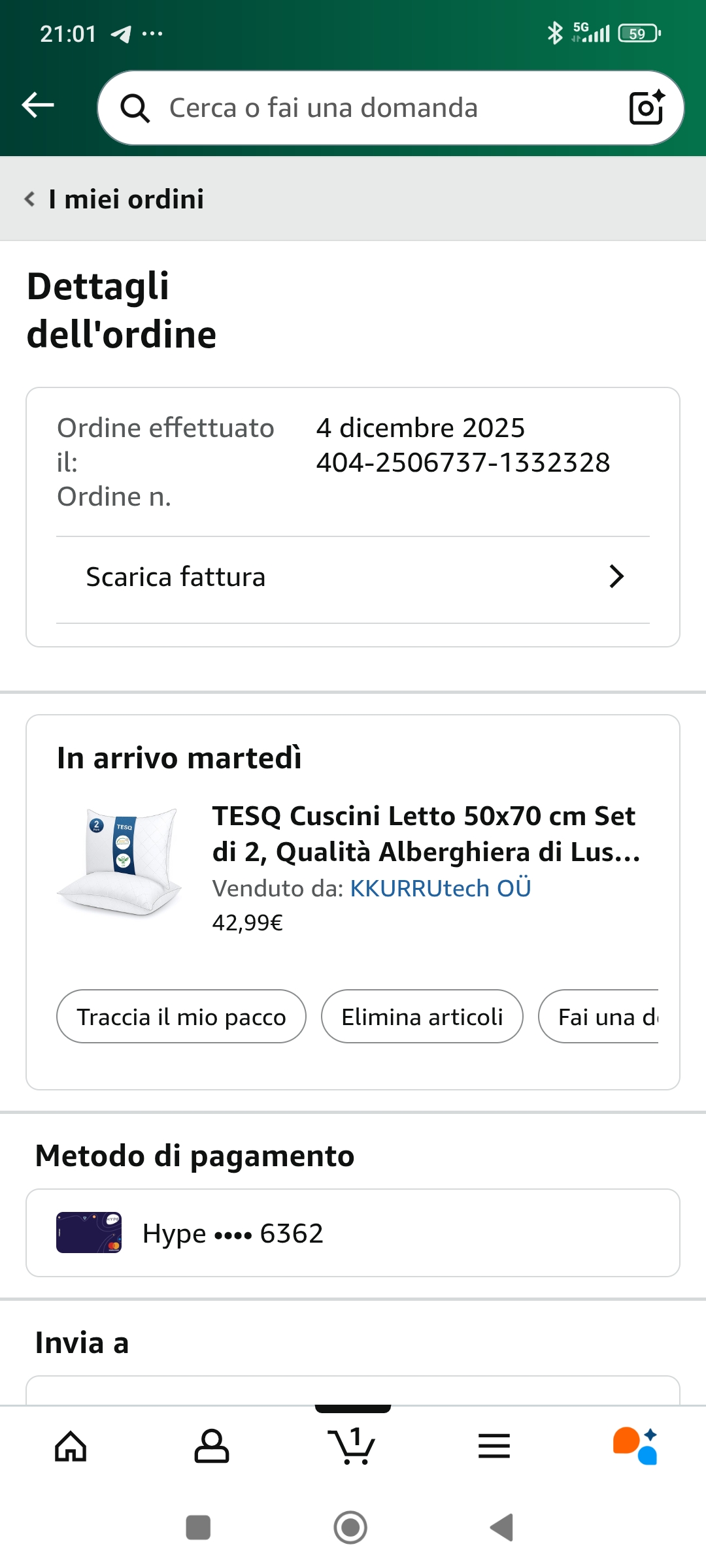
Task: Open TESQ pillow product thumbnail
Action: pyautogui.click(x=120, y=861)
